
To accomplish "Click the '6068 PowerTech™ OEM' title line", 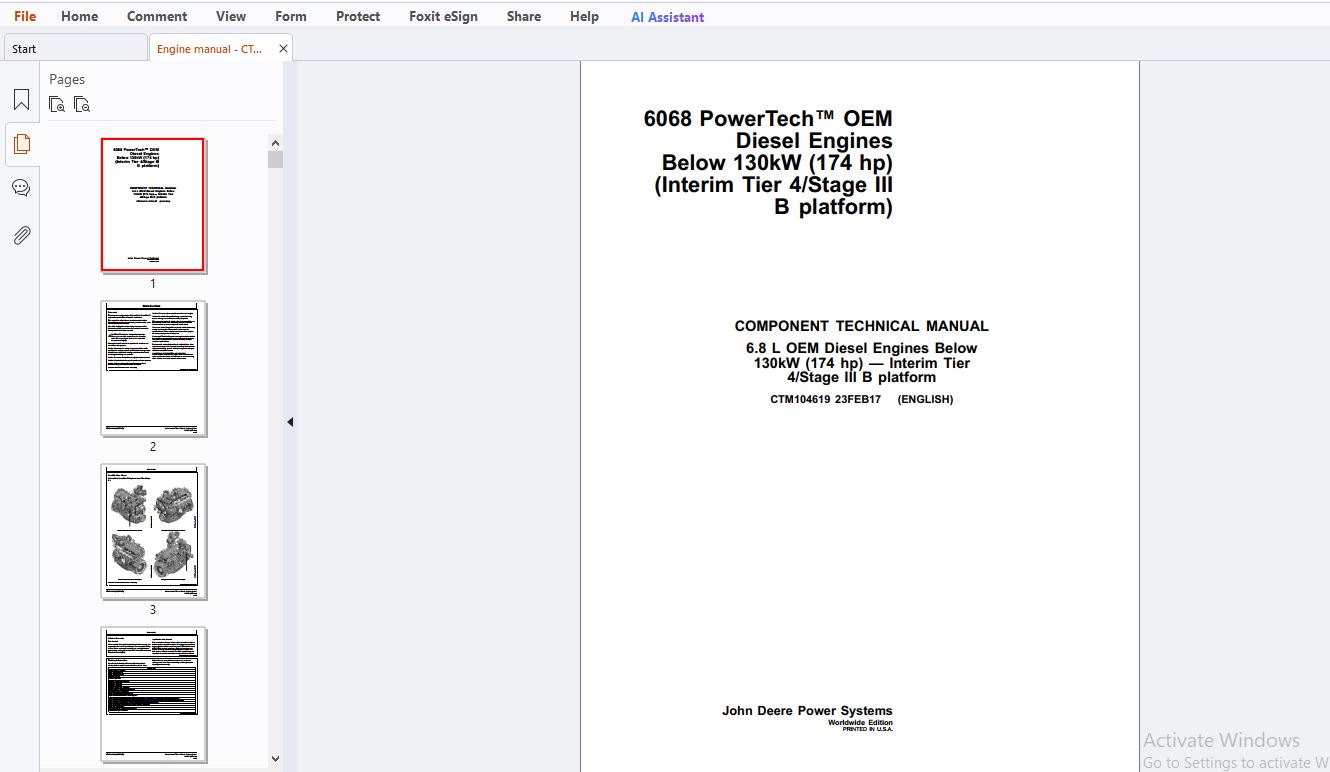I will 768,118.
